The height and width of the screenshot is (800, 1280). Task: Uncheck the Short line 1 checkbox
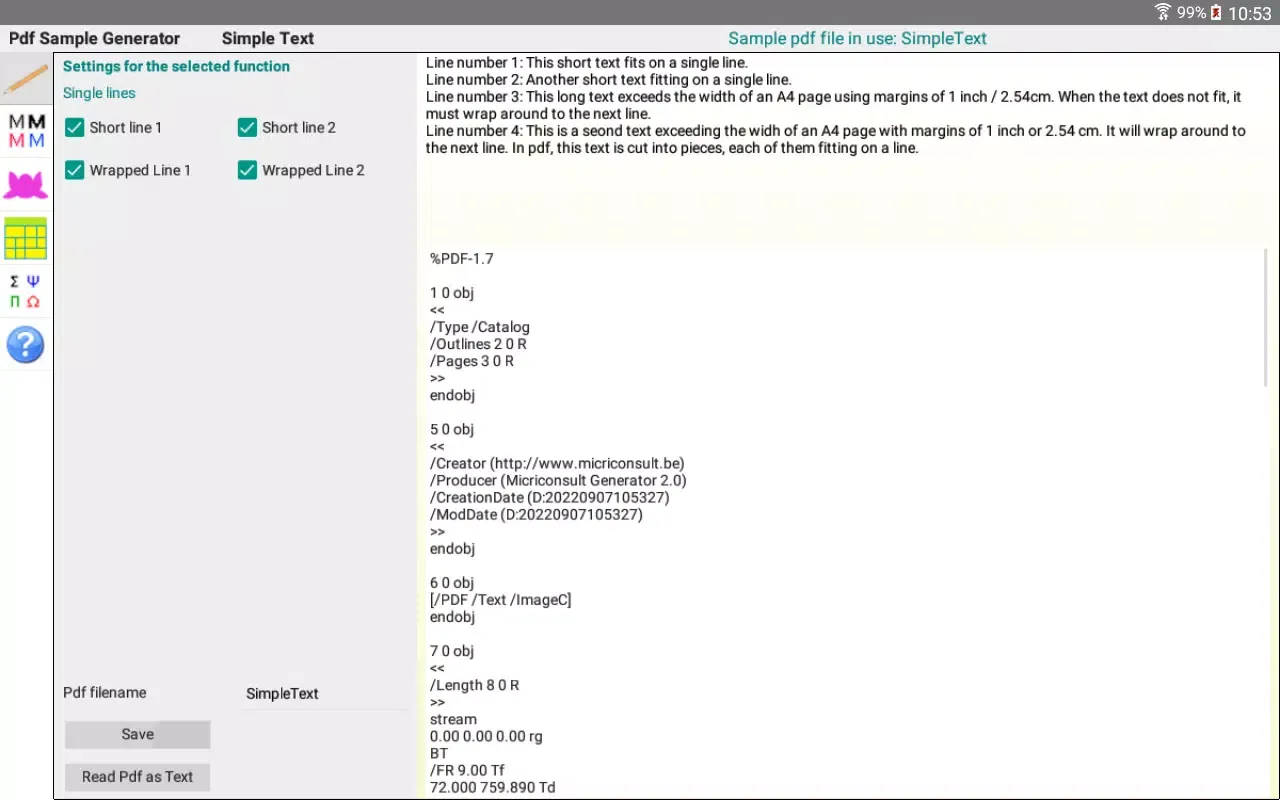[74, 127]
